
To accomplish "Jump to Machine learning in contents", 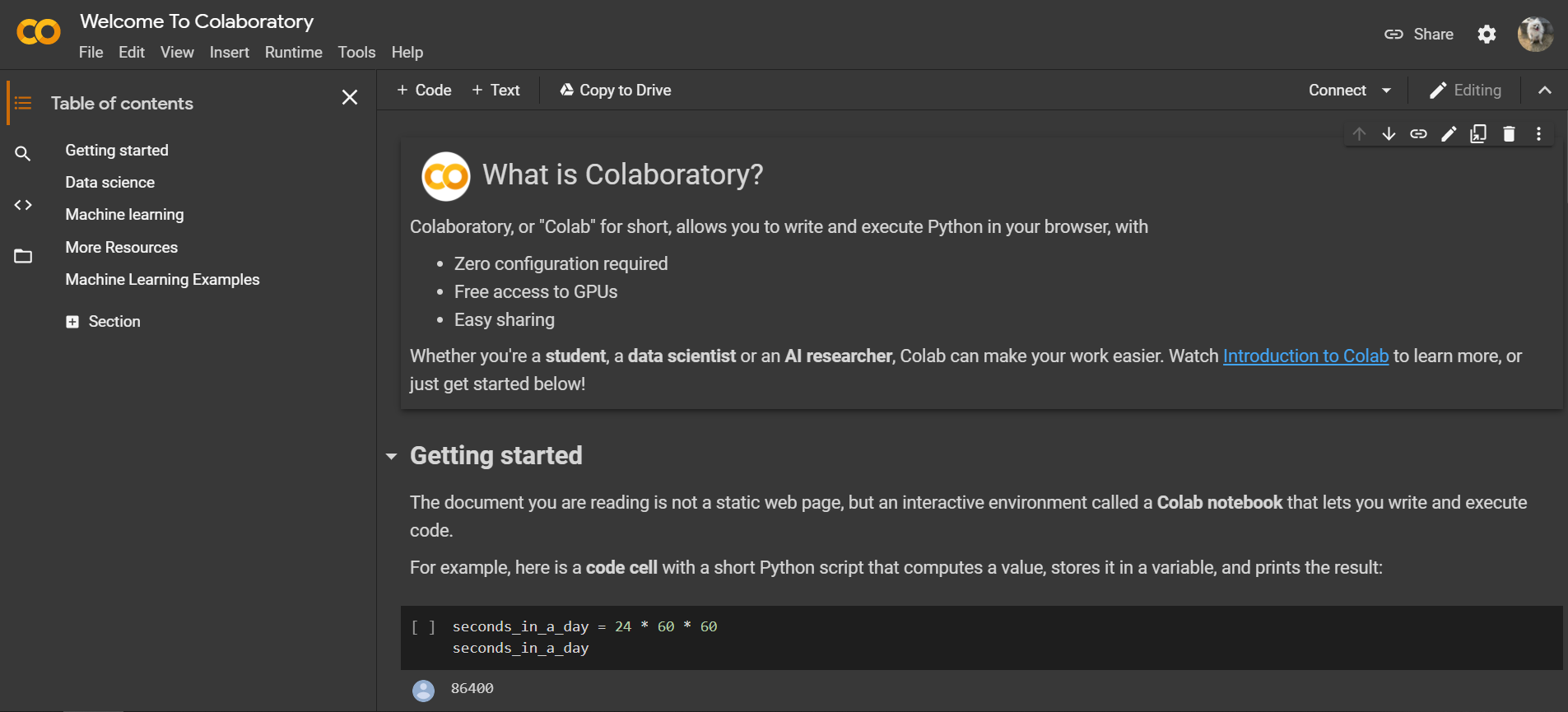I will (x=125, y=215).
